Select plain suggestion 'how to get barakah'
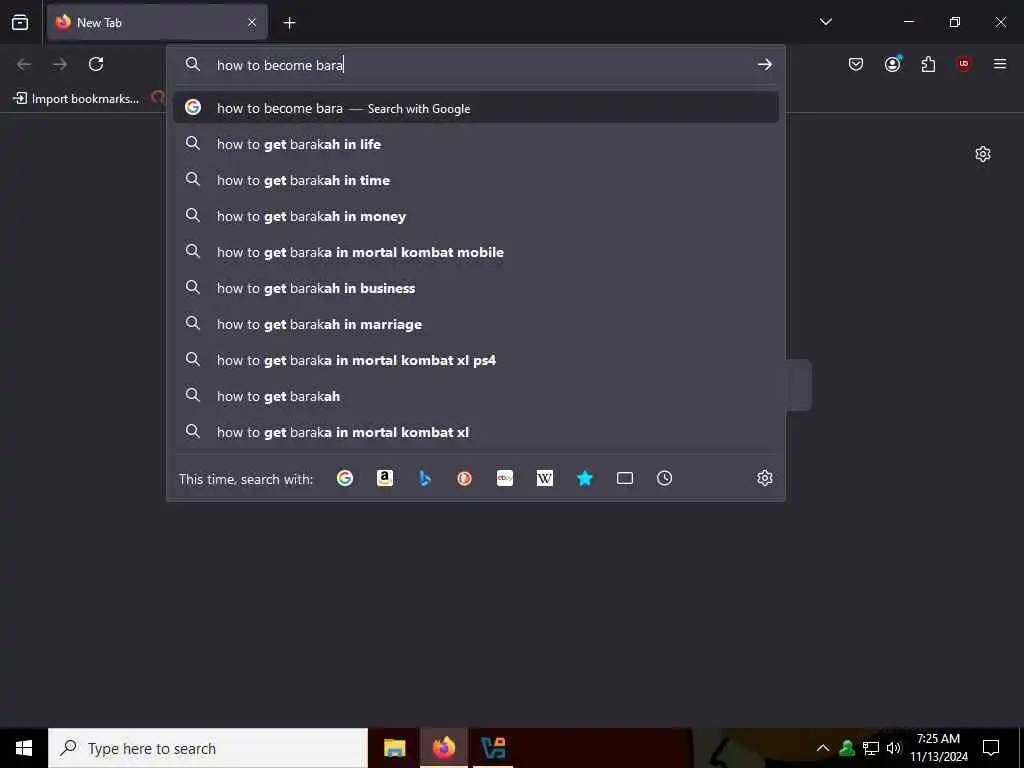1024x768 pixels. tap(476, 396)
